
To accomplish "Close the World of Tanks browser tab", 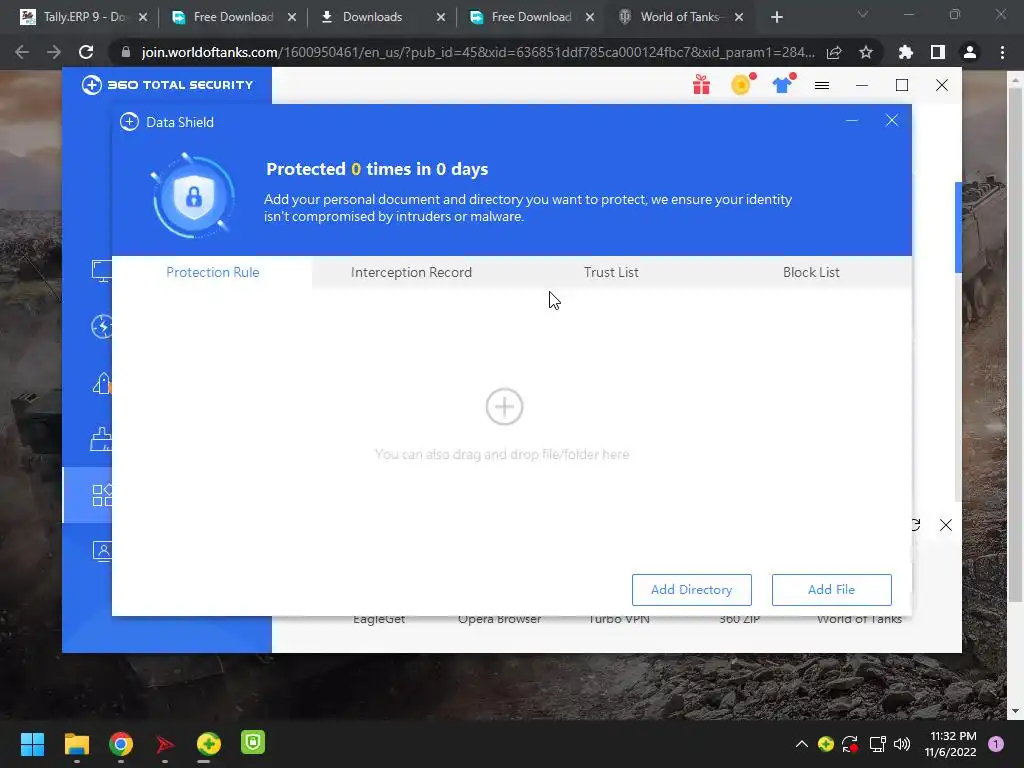I will (739, 17).
